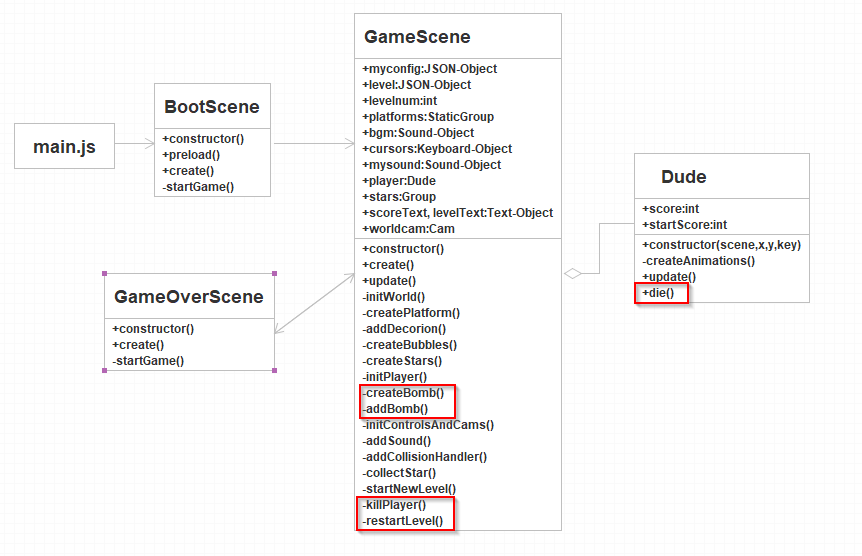Select the GameScene class header
The image size is (862, 556).
coord(417,38)
